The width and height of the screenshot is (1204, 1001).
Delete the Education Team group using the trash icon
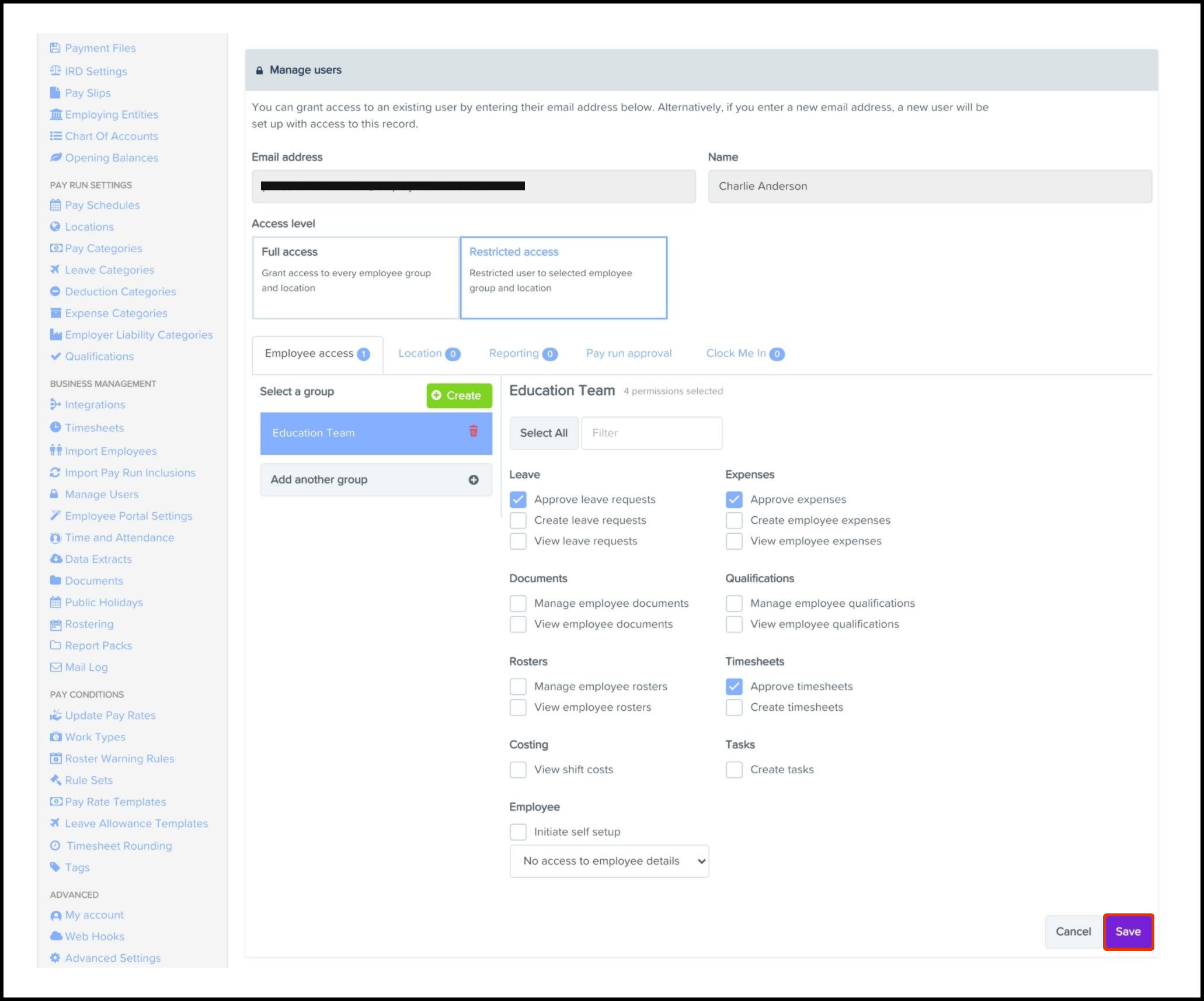click(473, 431)
